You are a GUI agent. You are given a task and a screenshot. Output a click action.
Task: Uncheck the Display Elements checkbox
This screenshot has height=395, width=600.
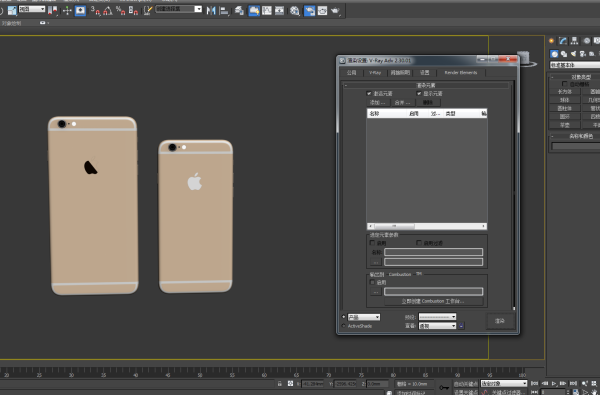419,93
